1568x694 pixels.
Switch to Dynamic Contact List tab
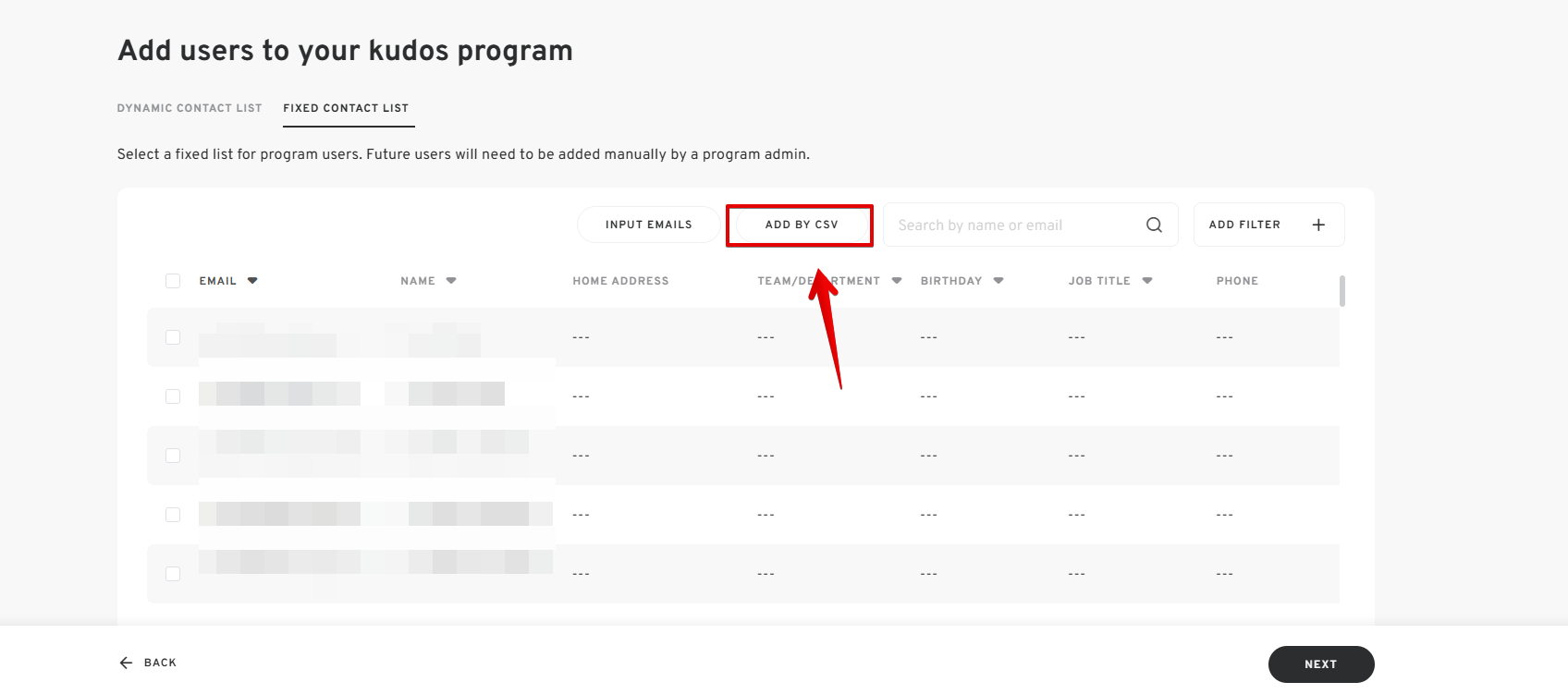[x=190, y=108]
